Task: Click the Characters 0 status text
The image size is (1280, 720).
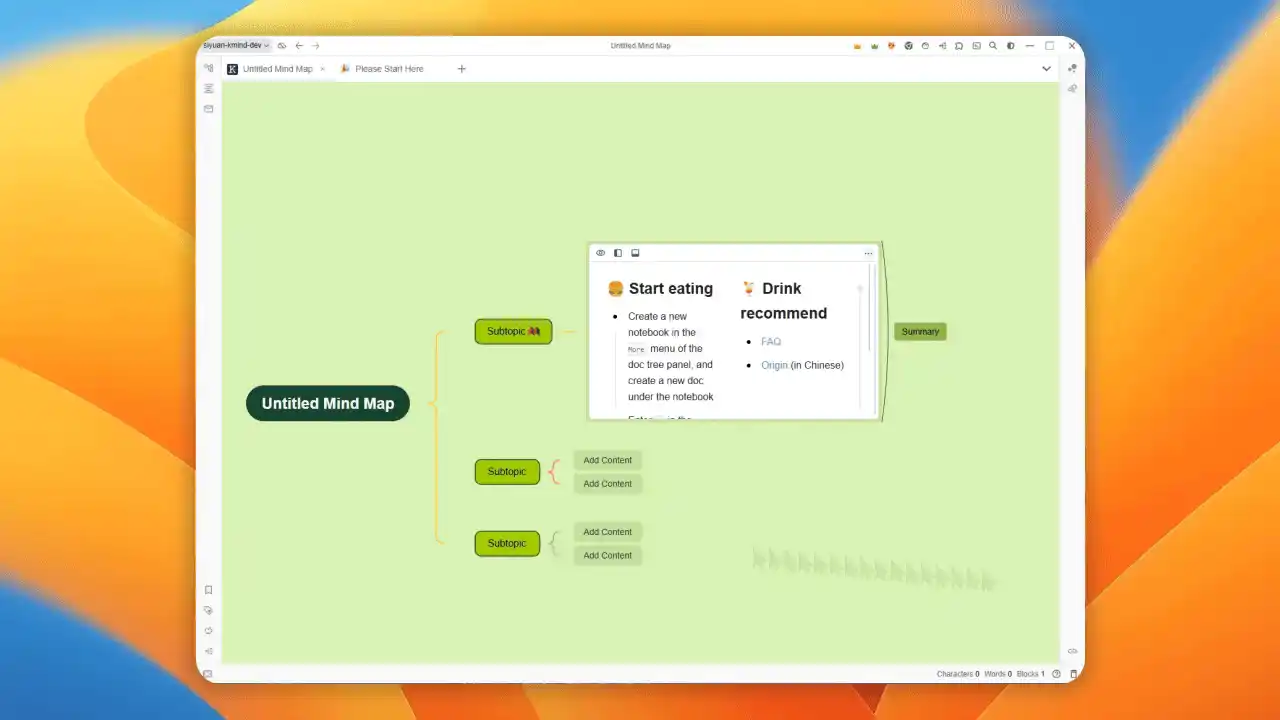Action: click(958, 674)
